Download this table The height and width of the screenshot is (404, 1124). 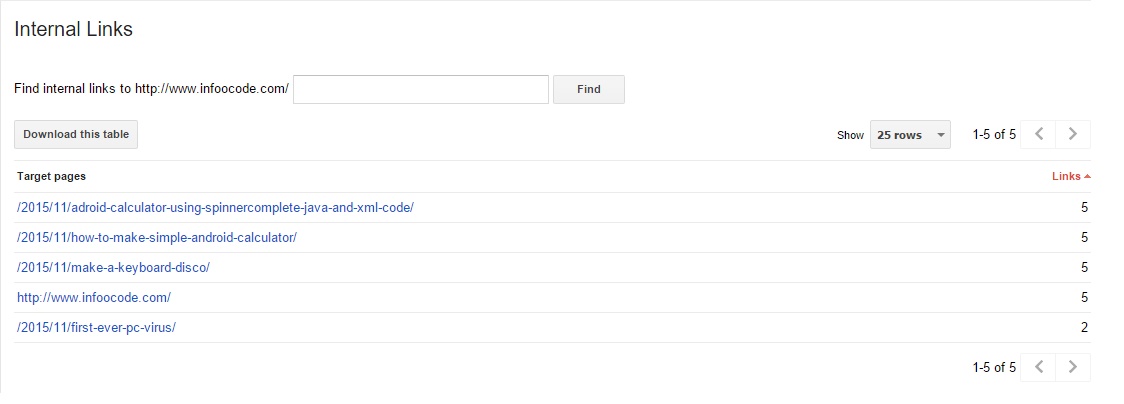point(76,134)
